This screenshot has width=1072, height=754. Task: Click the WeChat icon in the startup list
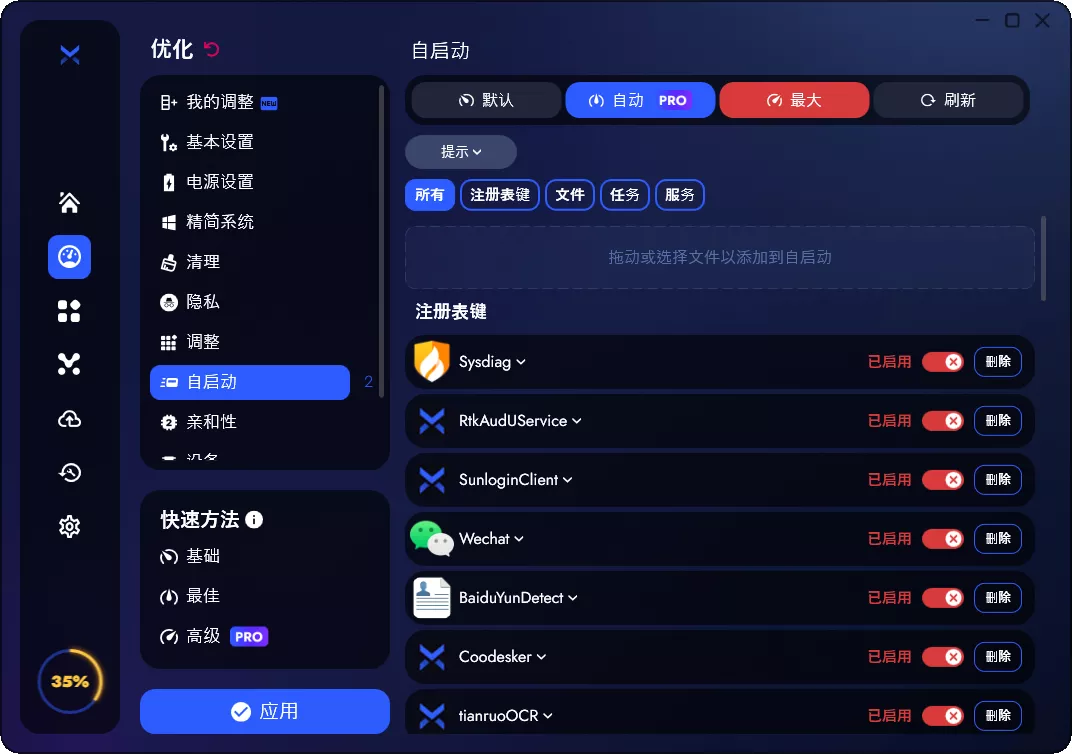point(431,538)
